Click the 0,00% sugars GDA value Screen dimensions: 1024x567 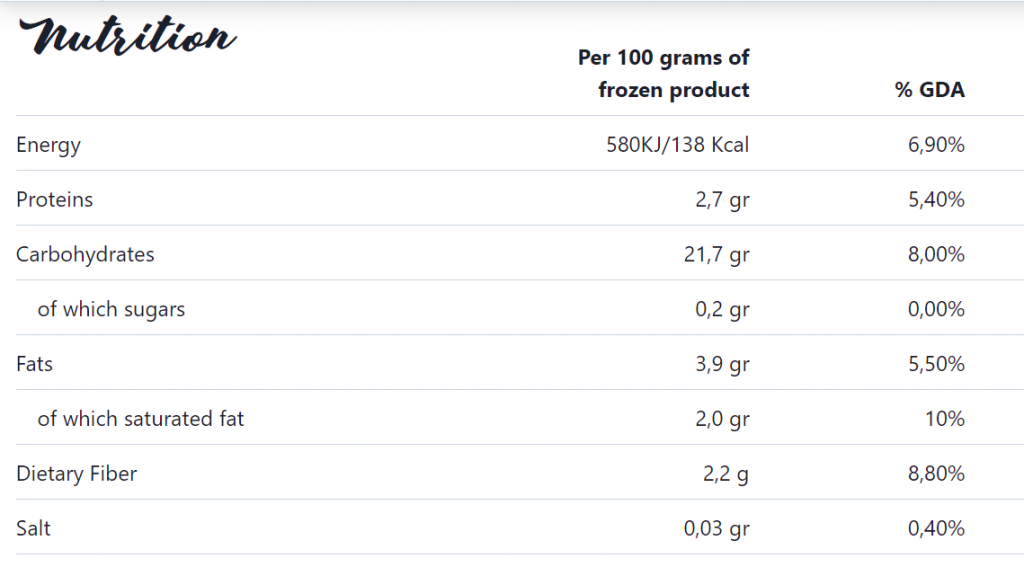point(936,309)
